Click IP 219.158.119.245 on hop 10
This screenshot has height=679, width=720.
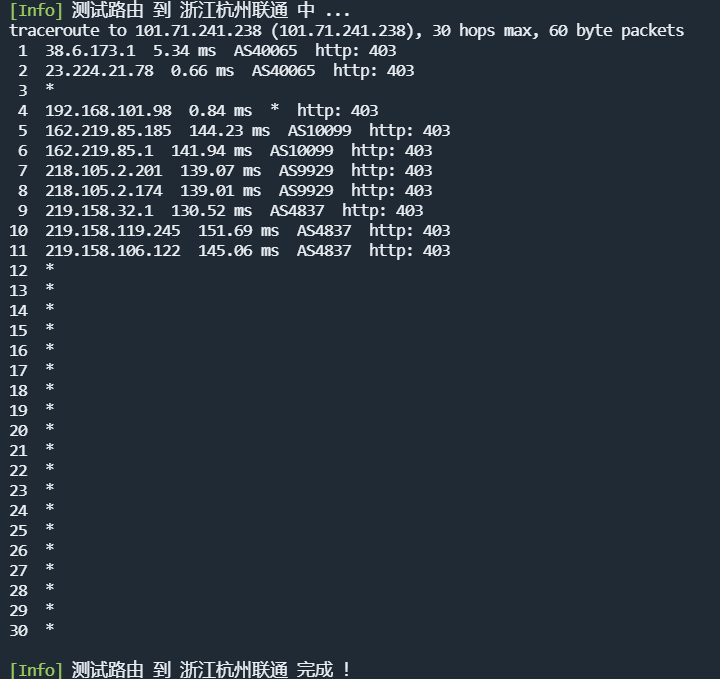pyautogui.click(x=113, y=230)
